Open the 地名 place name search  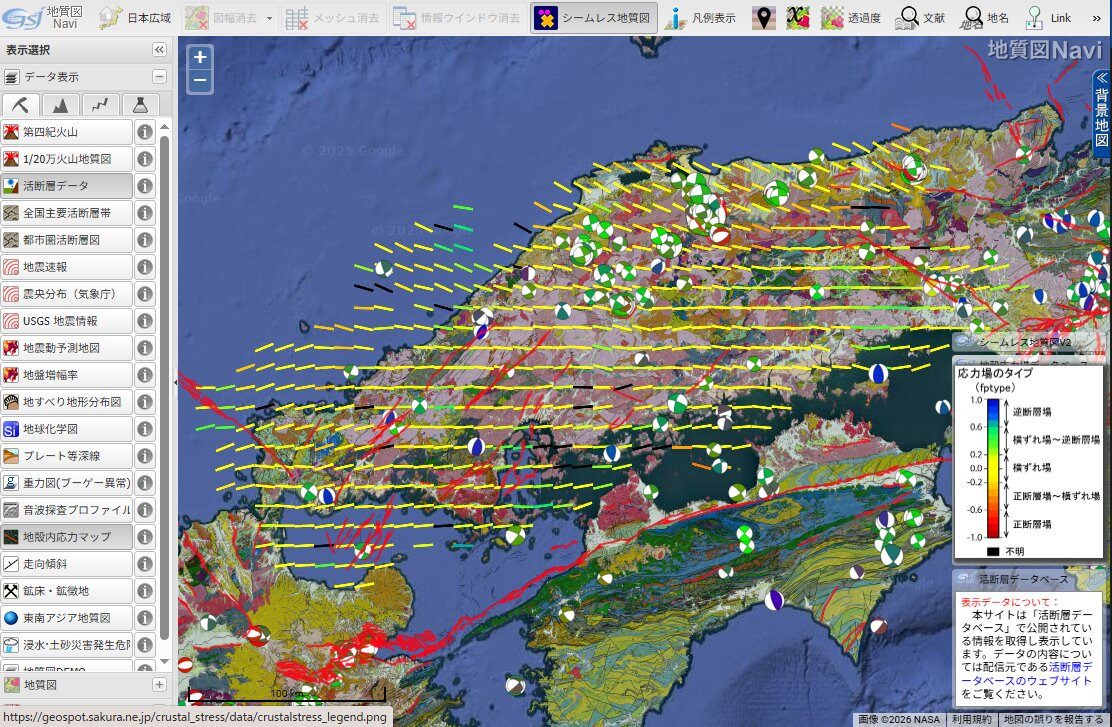click(x=985, y=18)
